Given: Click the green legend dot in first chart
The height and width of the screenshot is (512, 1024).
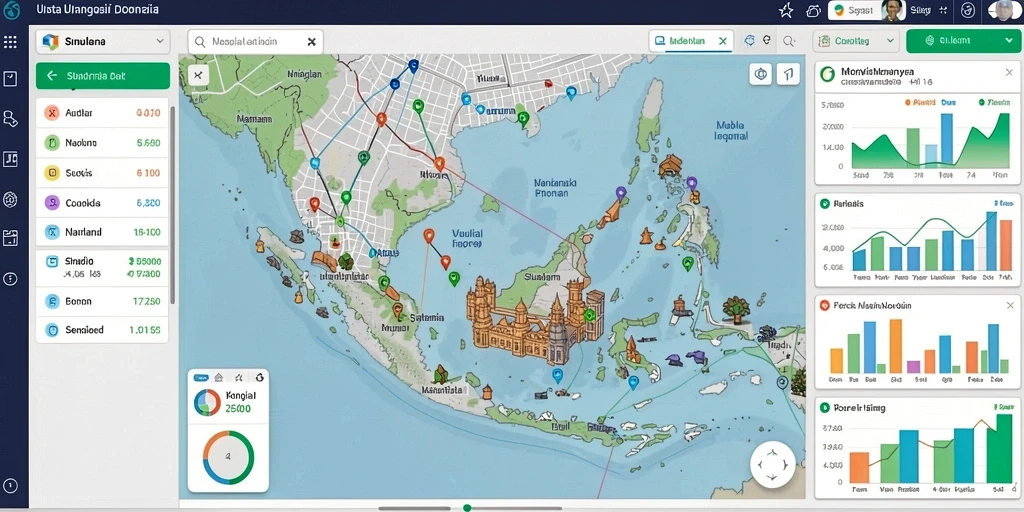Looking at the screenshot, I should tap(982, 103).
